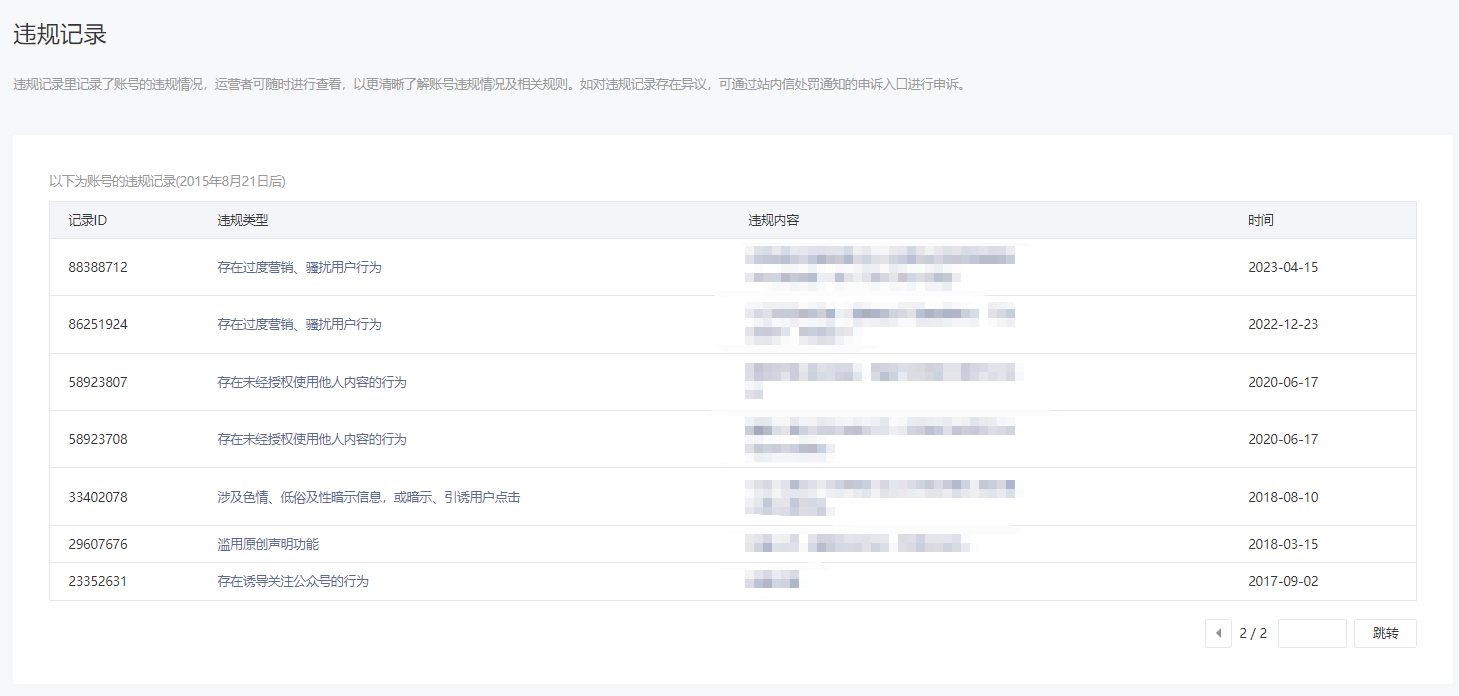The image size is (1459, 696).
Task: Open violation type link for record 88388712
Action: [x=299, y=268]
